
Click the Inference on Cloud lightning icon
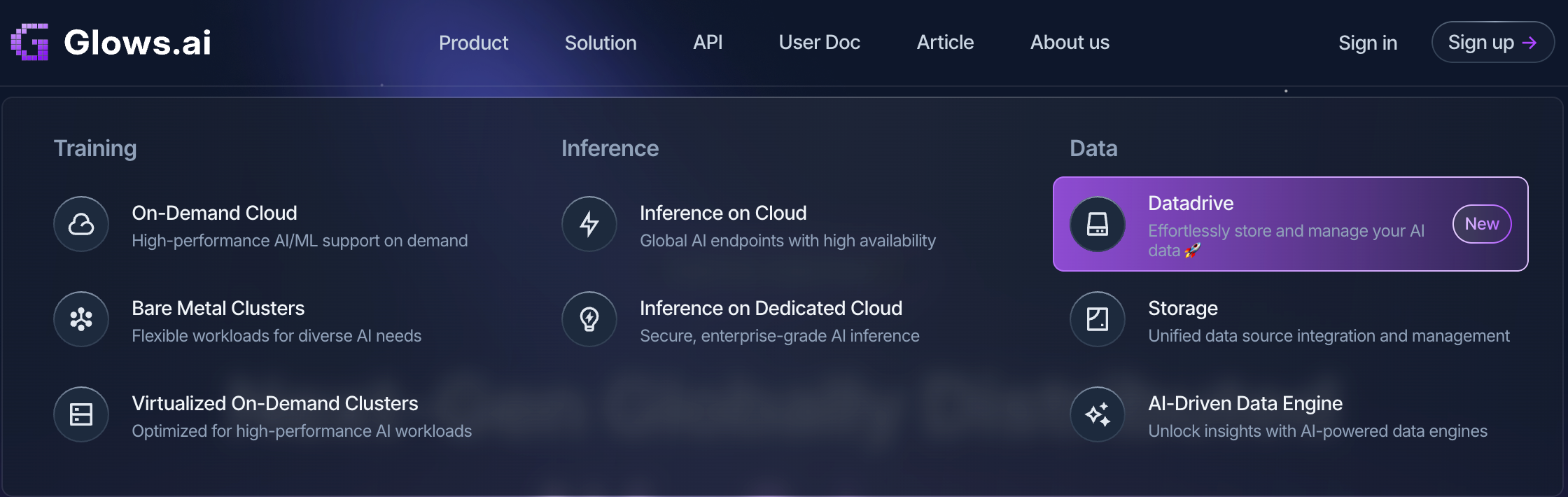(x=589, y=224)
